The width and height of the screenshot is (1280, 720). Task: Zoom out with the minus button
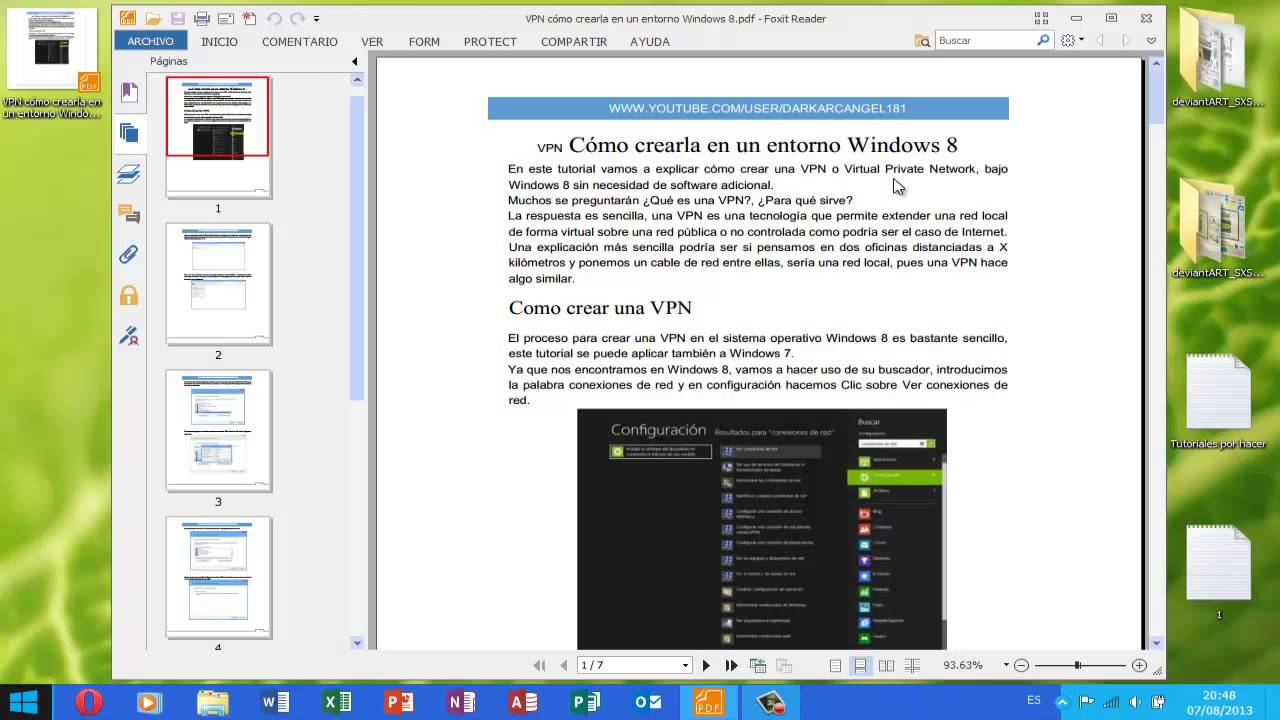[1021, 665]
